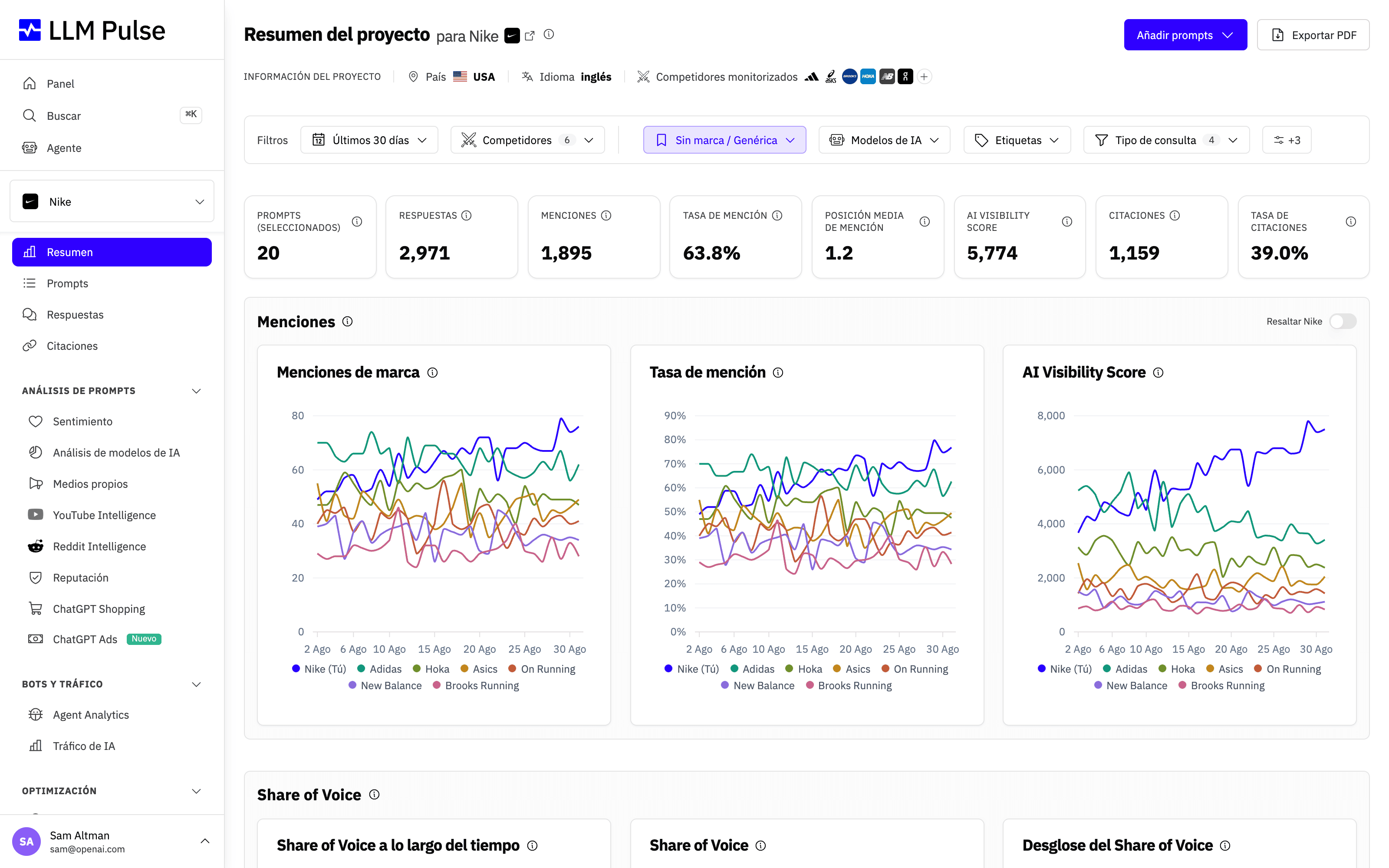Add a competitor with the plus icon
Screen dimensions: 1389x868
coord(924,77)
